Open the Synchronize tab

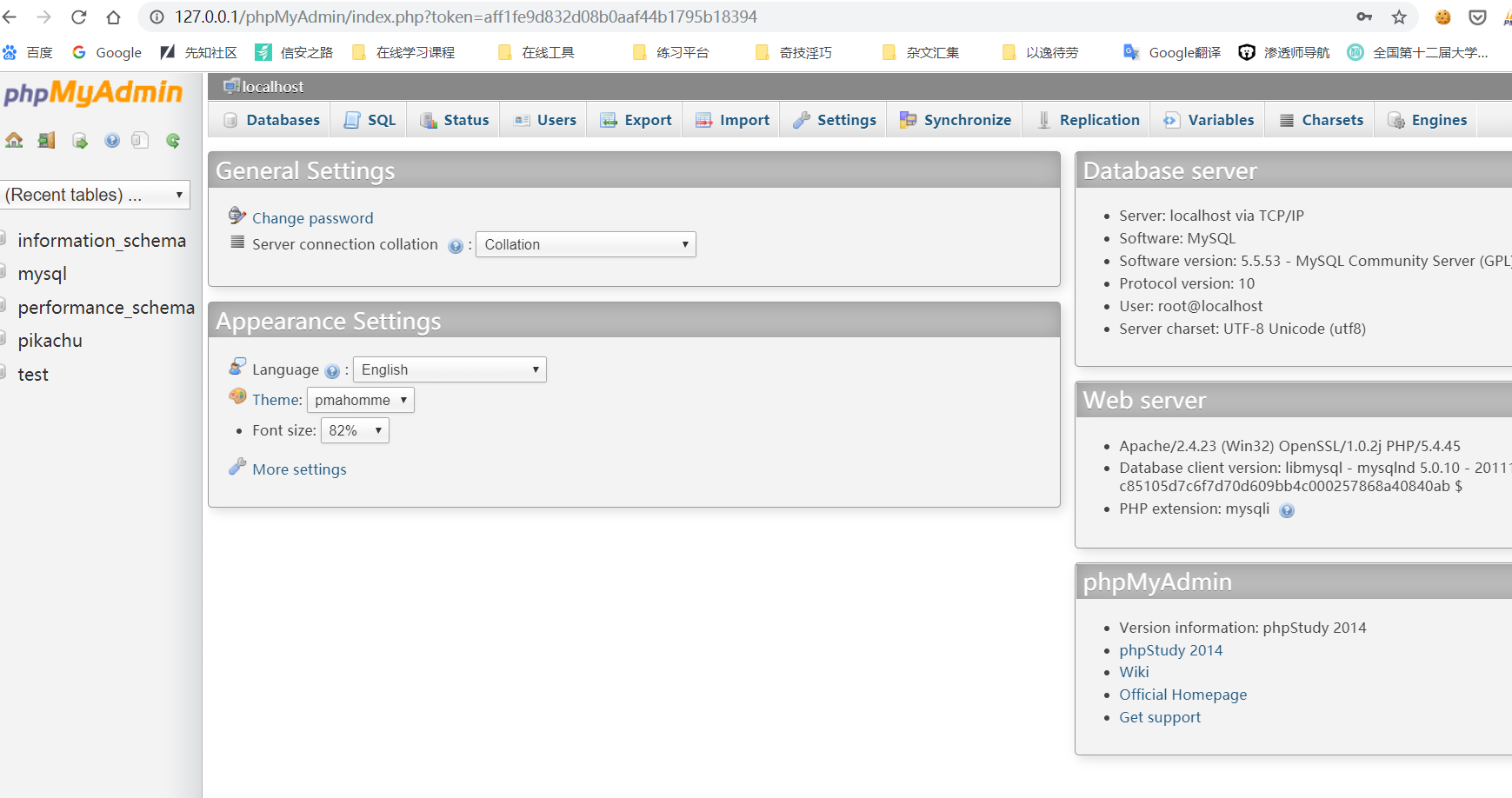[955, 120]
